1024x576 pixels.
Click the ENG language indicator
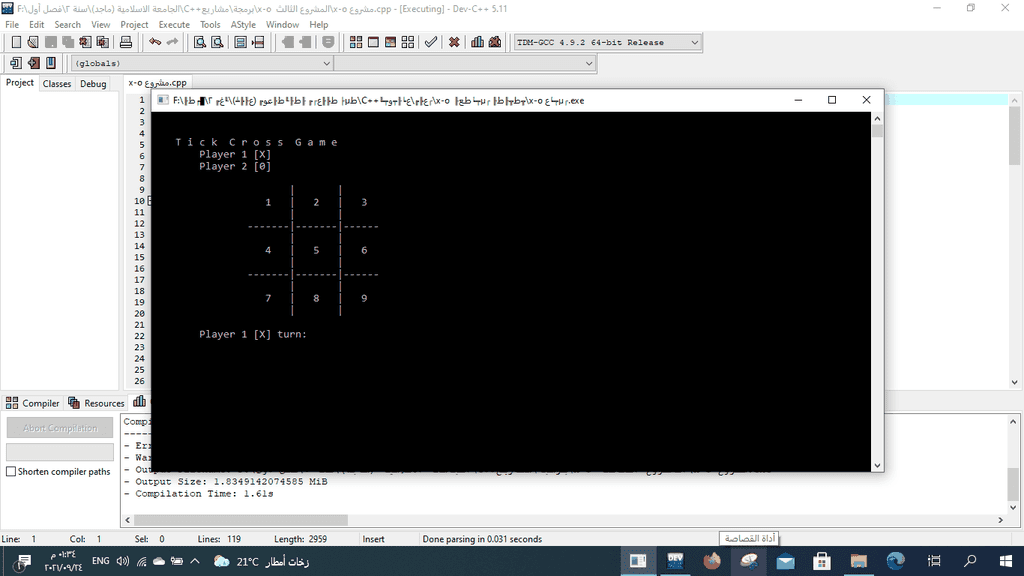[x=101, y=561]
